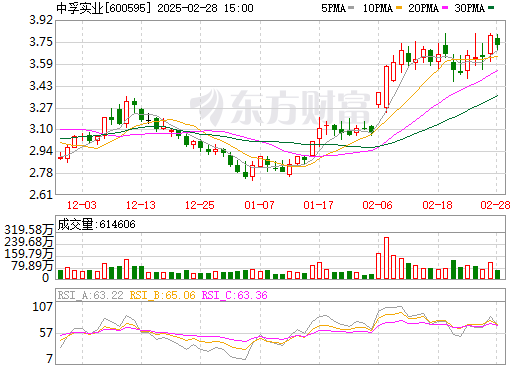Click the 01-17 date axis label

319,205
